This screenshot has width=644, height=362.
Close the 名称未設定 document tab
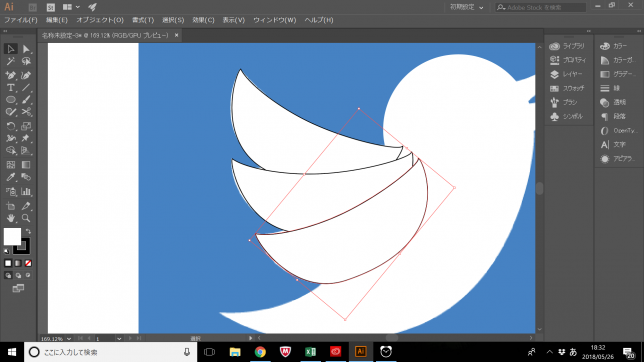tap(176, 35)
